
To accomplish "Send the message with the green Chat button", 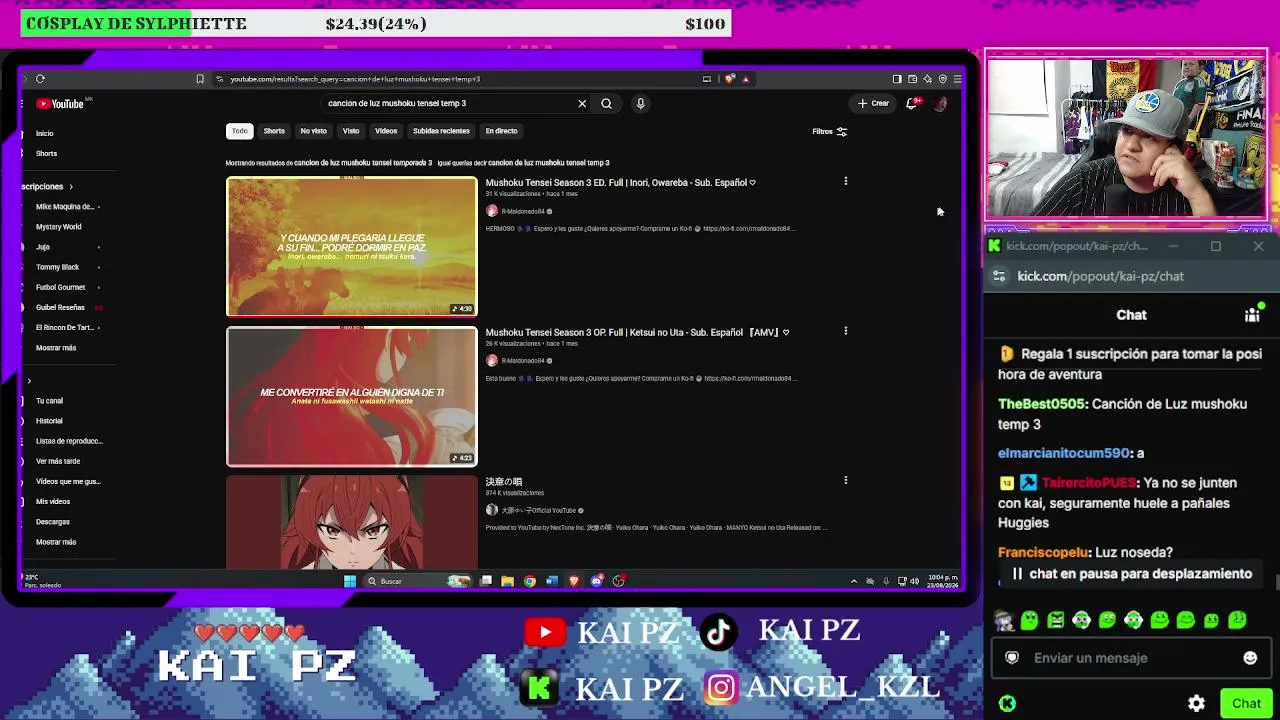I will [1246, 703].
